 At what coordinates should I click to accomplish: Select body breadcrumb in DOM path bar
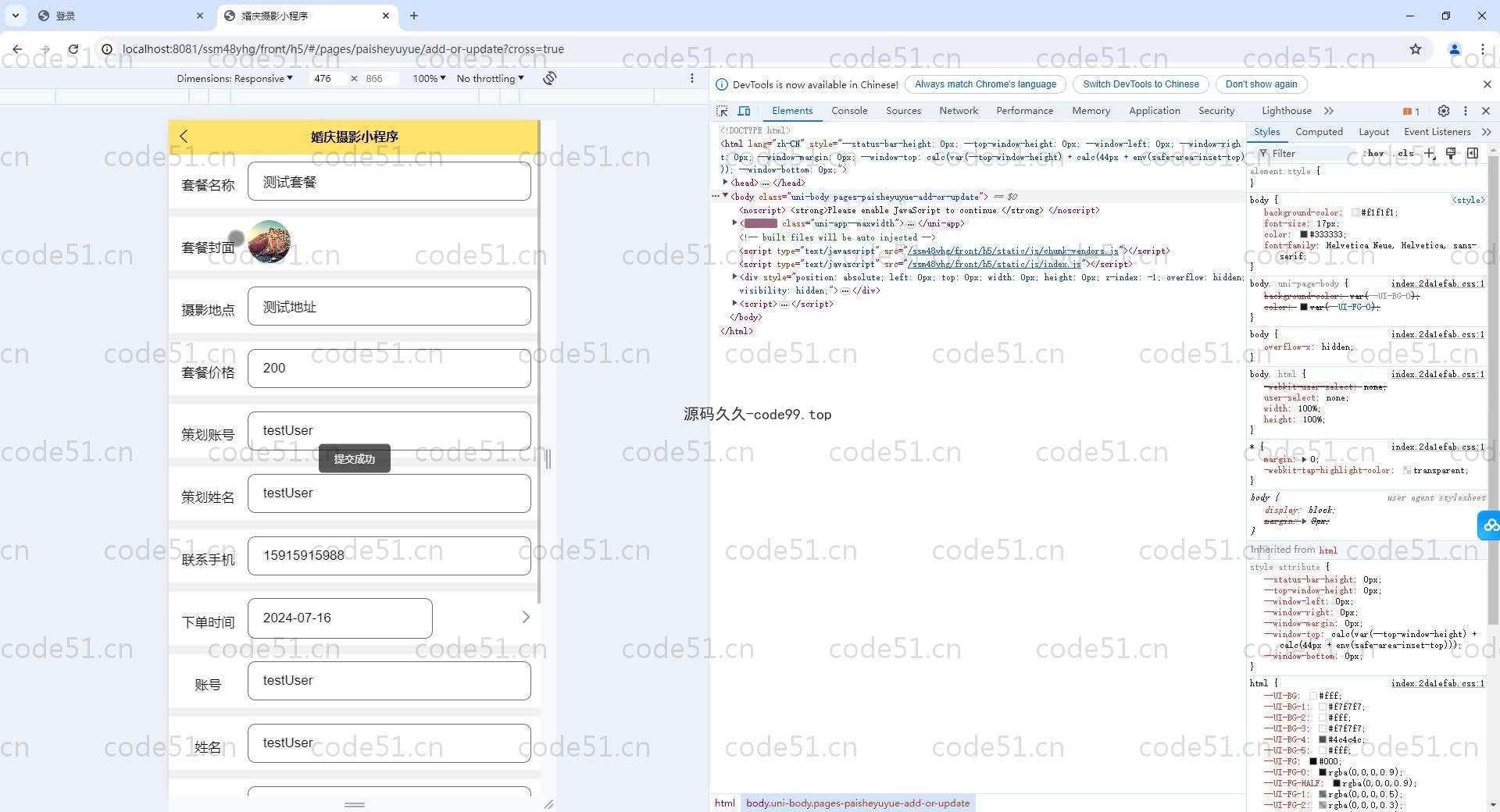(x=858, y=803)
